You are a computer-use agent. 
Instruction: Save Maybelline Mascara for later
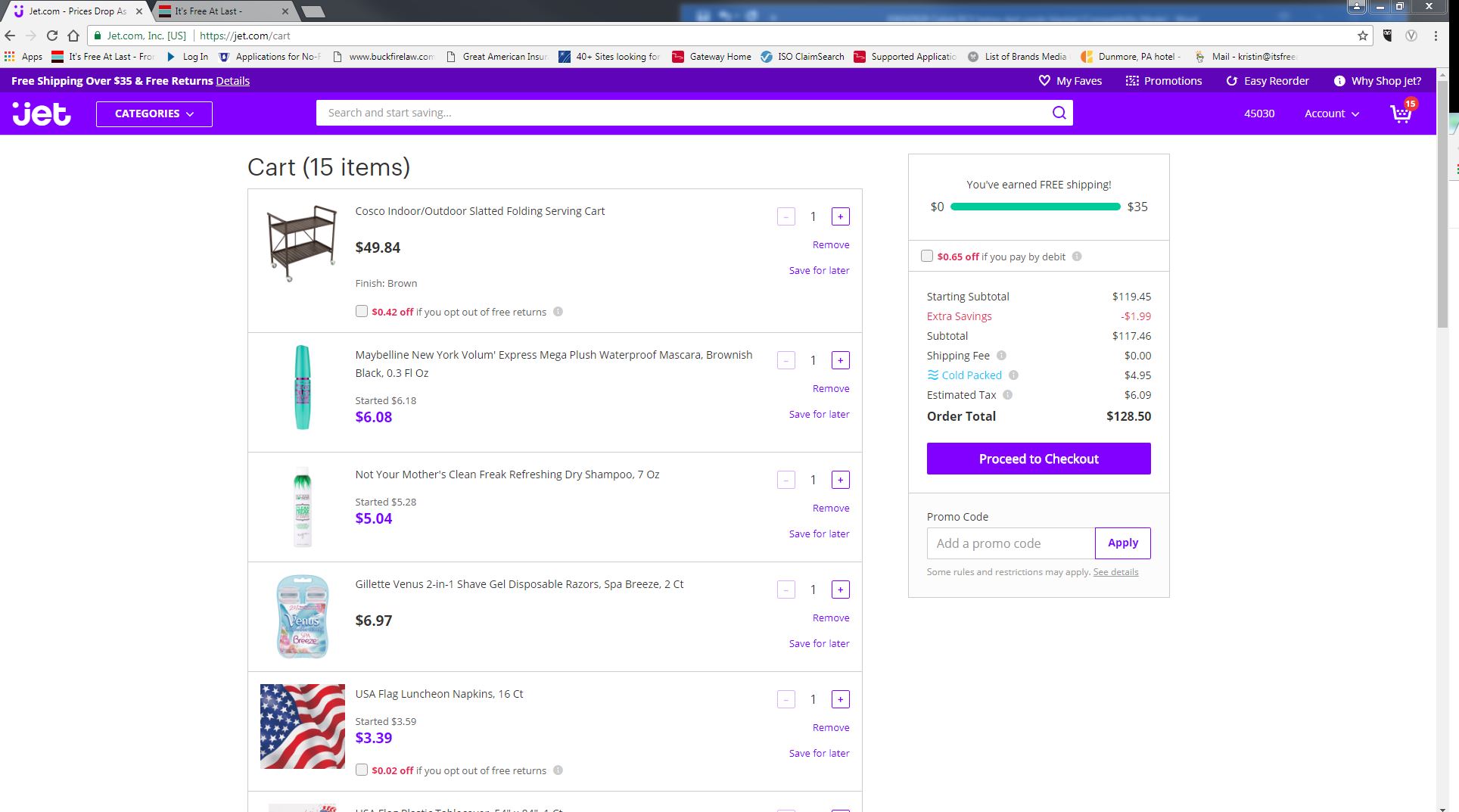tap(819, 415)
